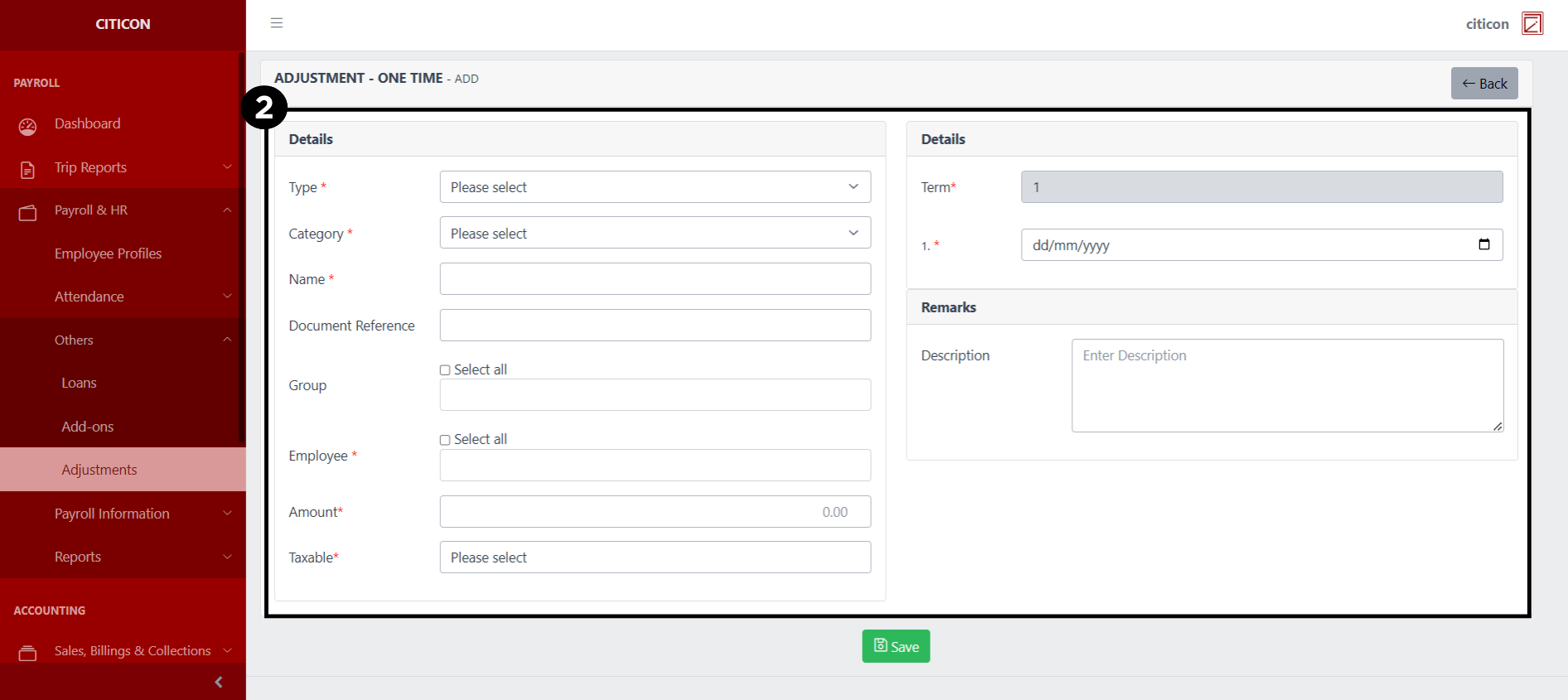This screenshot has width=1568, height=700.
Task: Click the Trip Reports document icon
Action: [x=27, y=170]
